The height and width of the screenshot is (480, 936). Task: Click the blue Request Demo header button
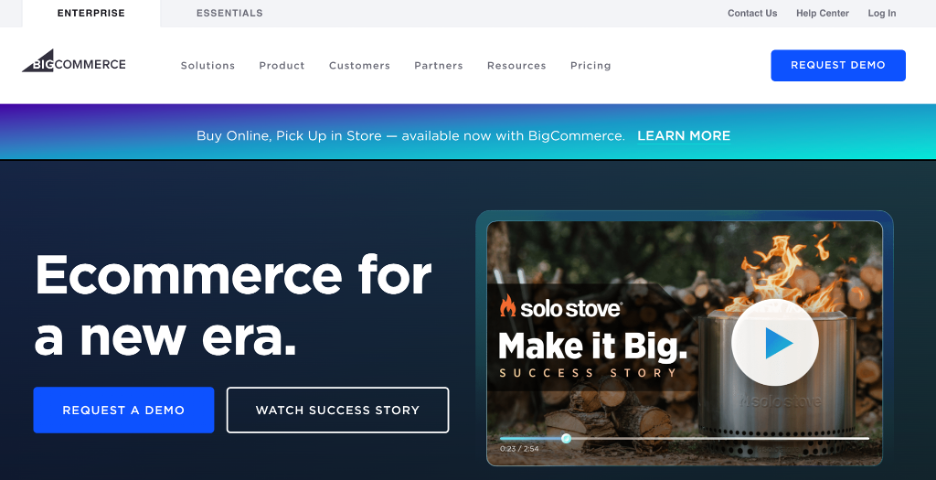(x=838, y=65)
